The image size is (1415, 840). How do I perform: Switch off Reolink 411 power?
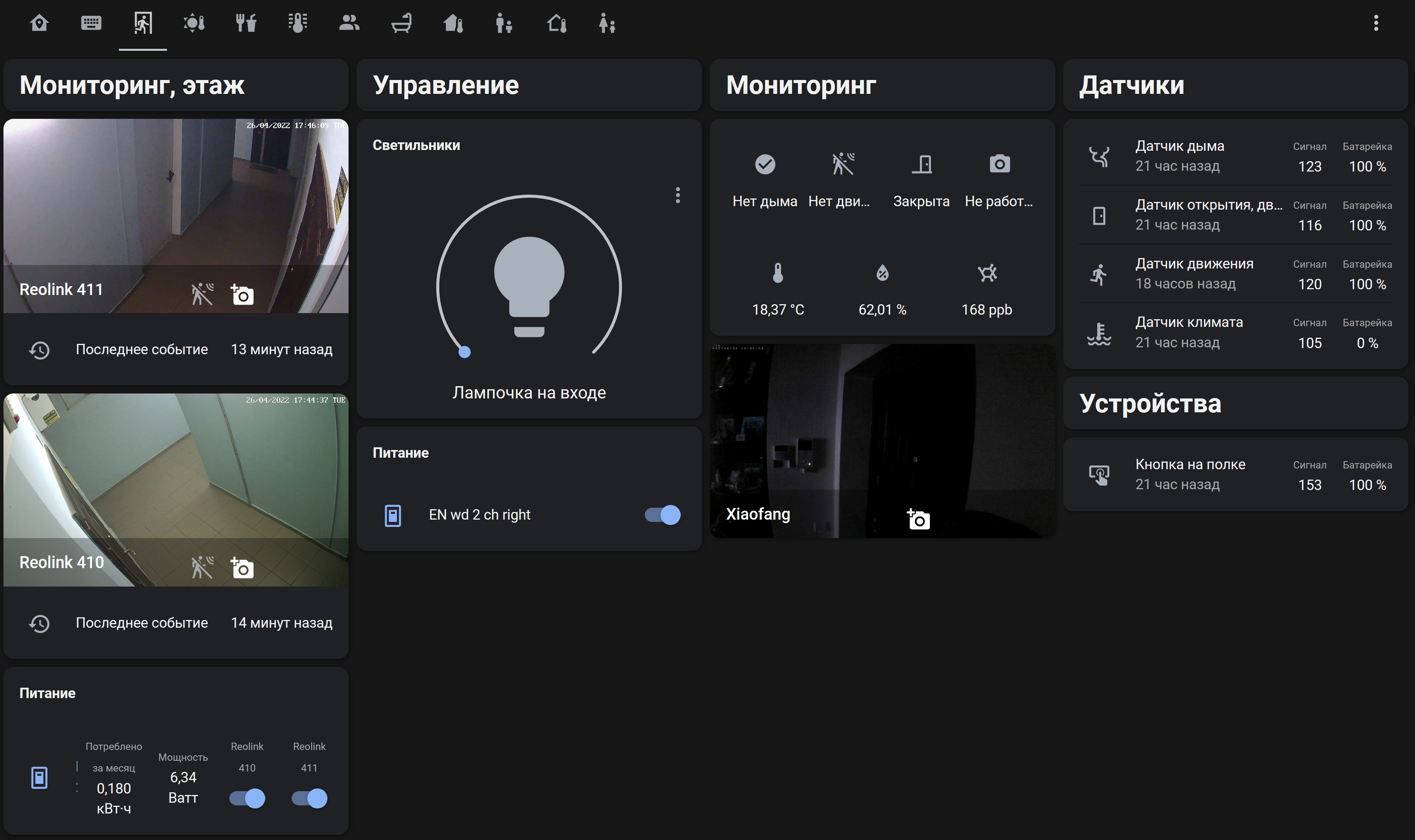tap(309, 798)
